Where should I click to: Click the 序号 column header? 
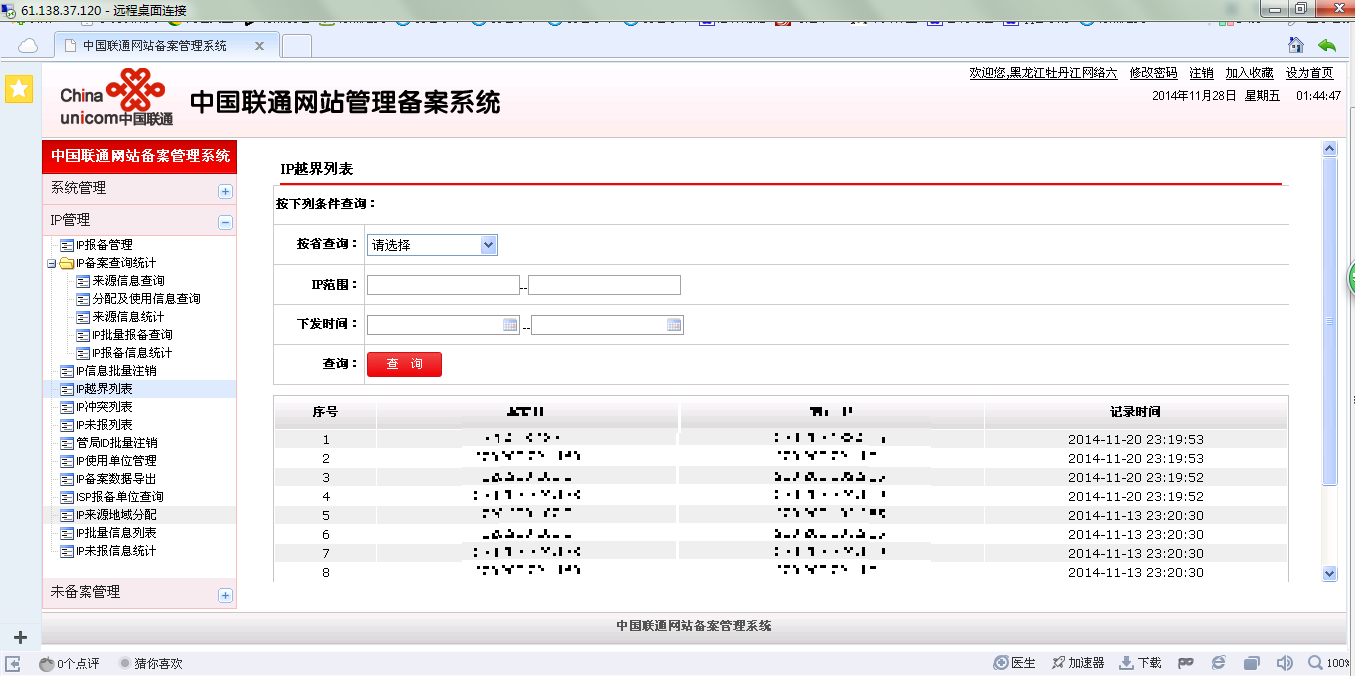tap(326, 412)
